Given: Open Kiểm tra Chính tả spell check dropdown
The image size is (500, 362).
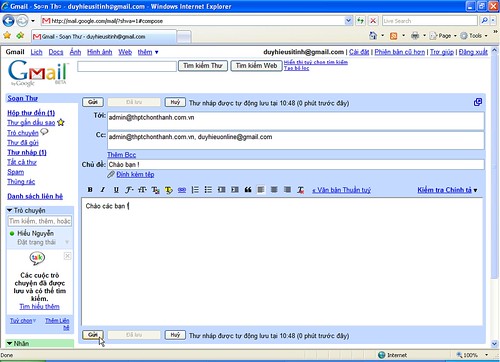Looking at the screenshot, I should coord(447,190).
